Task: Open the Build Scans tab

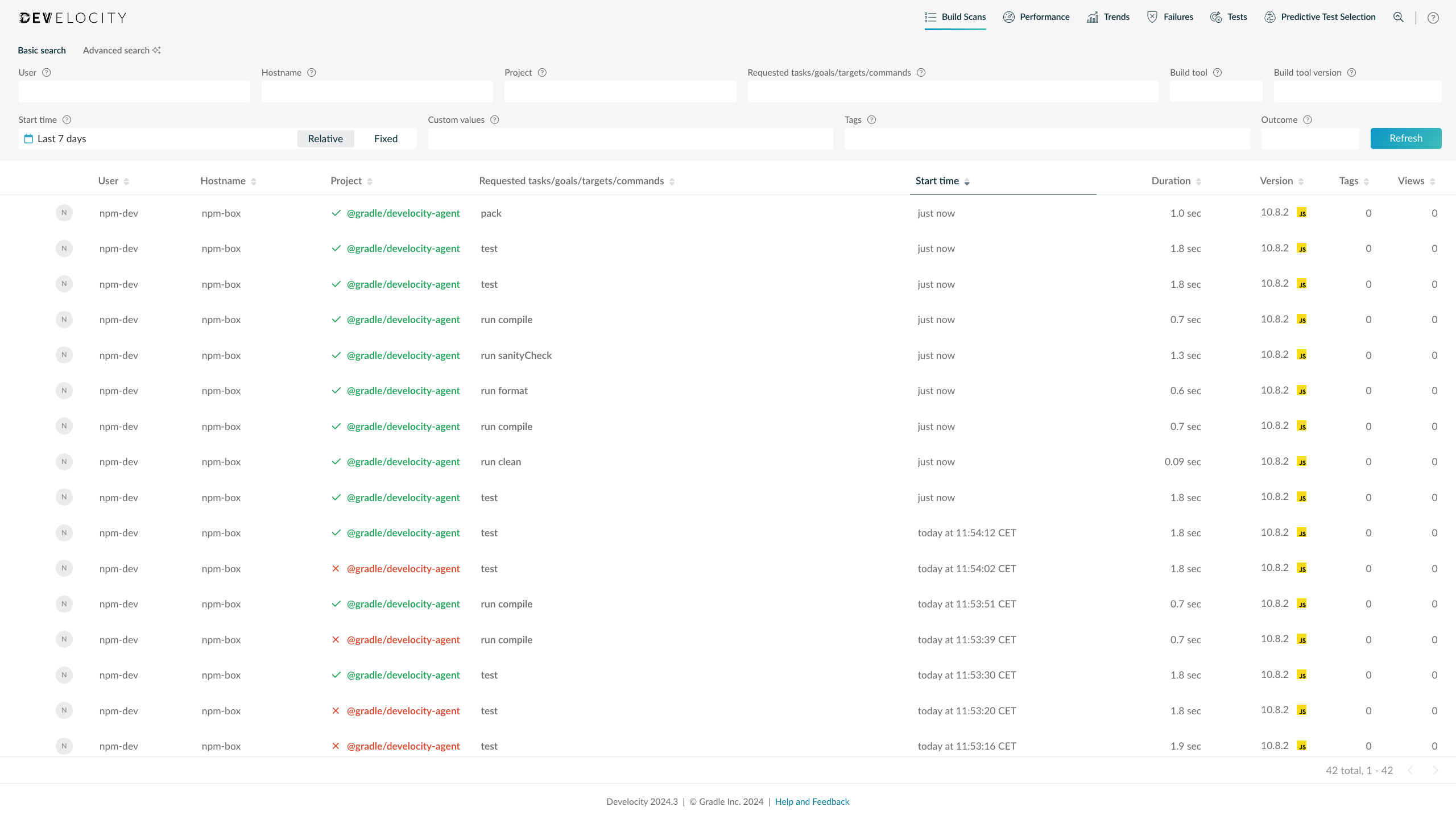Action: click(x=955, y=17)
